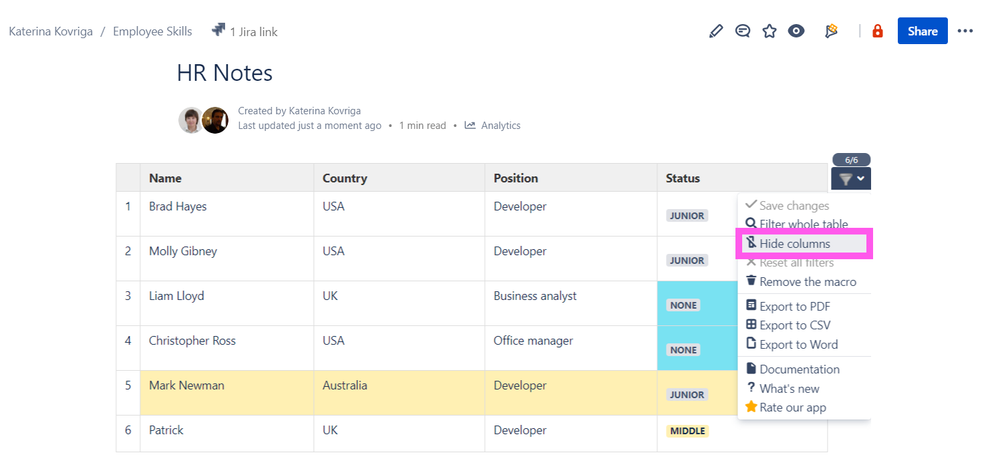Select Hide columns from the menu
The width and height of the screenshot is (998, 471).
(x=794, y=244)
